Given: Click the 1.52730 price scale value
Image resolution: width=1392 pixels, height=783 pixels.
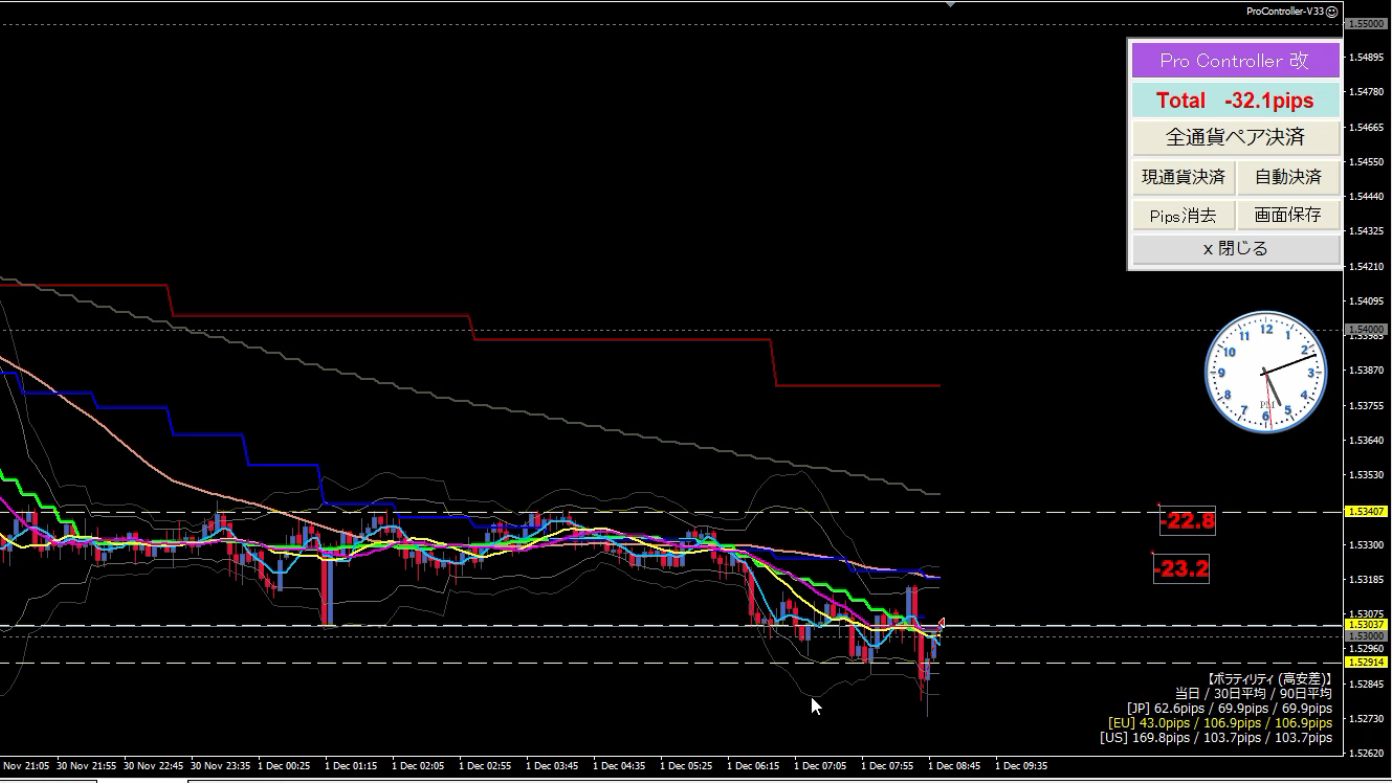Looking at the screenshot, I should (x=1366, y=718).
